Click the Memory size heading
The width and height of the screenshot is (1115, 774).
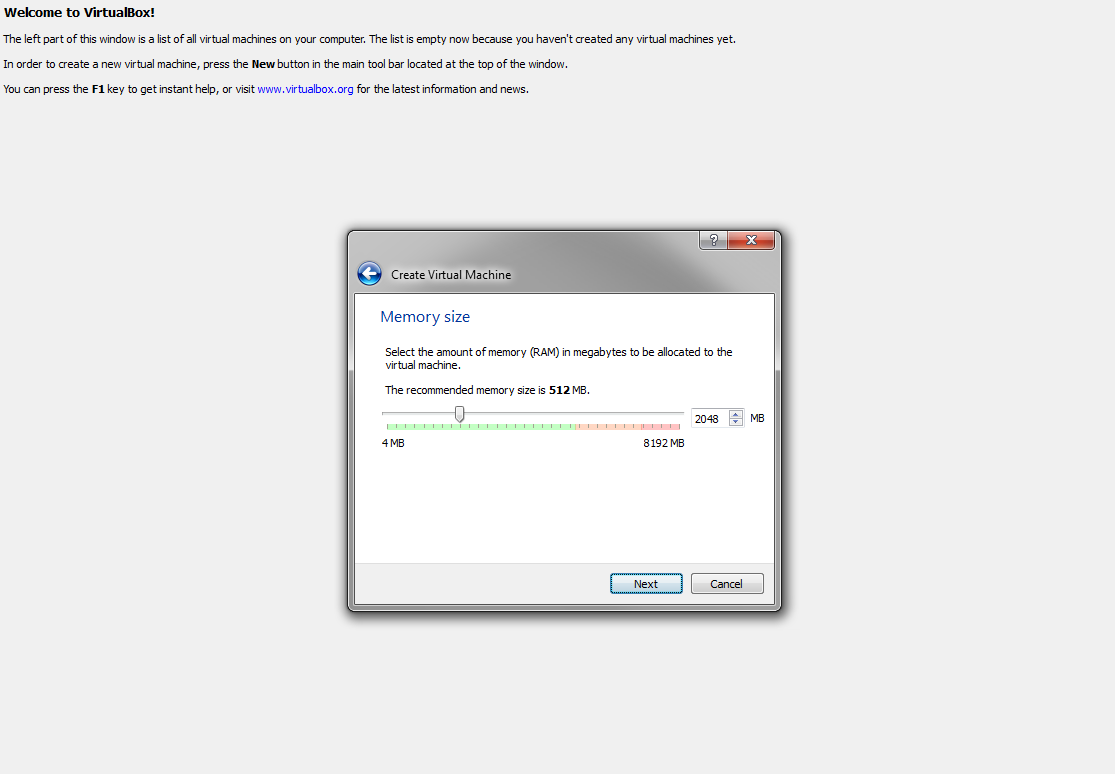coord(425,317)
